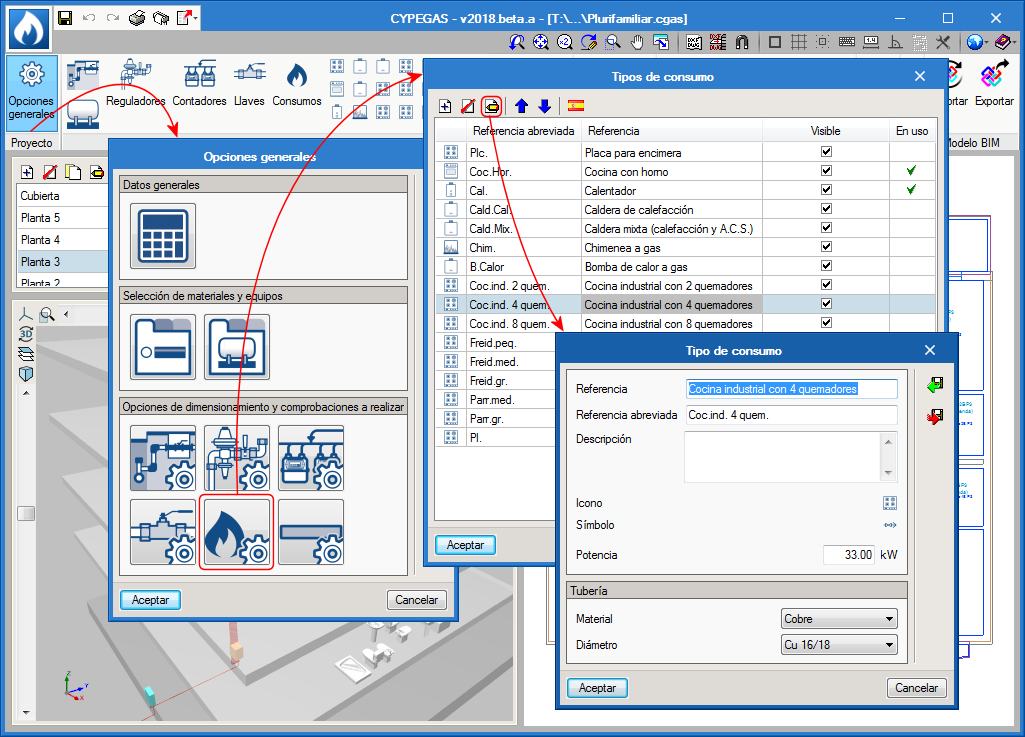Click Aceptar in Tipos de consumo dialog
This screenshot has width=1025, height=737.
tap(465, 545)
